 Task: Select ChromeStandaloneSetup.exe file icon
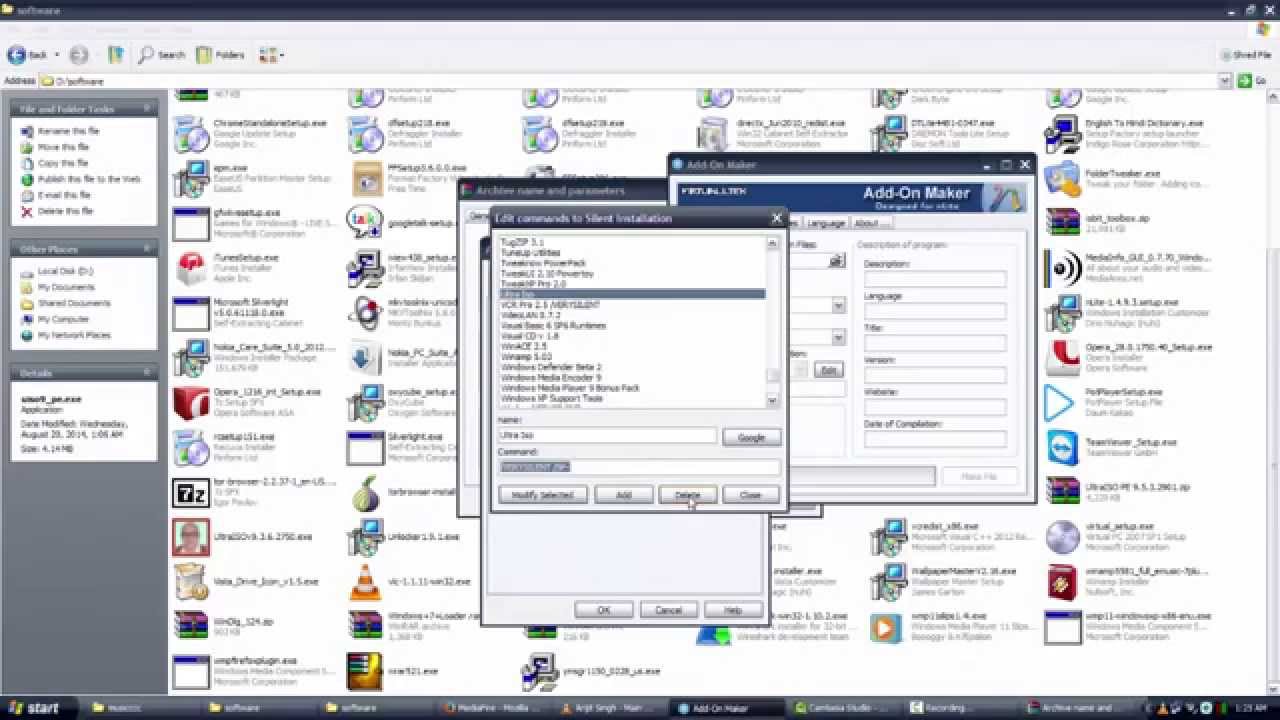191,134
